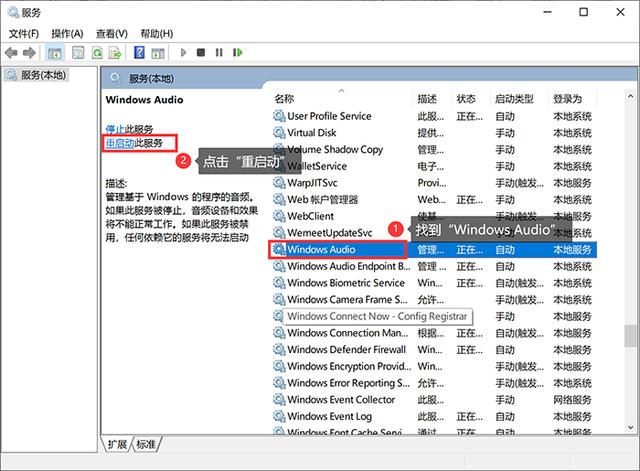Click the 停止 service link
Viewport: 640px width, 471px height.
pyautogui.click(x=115, y=129)
